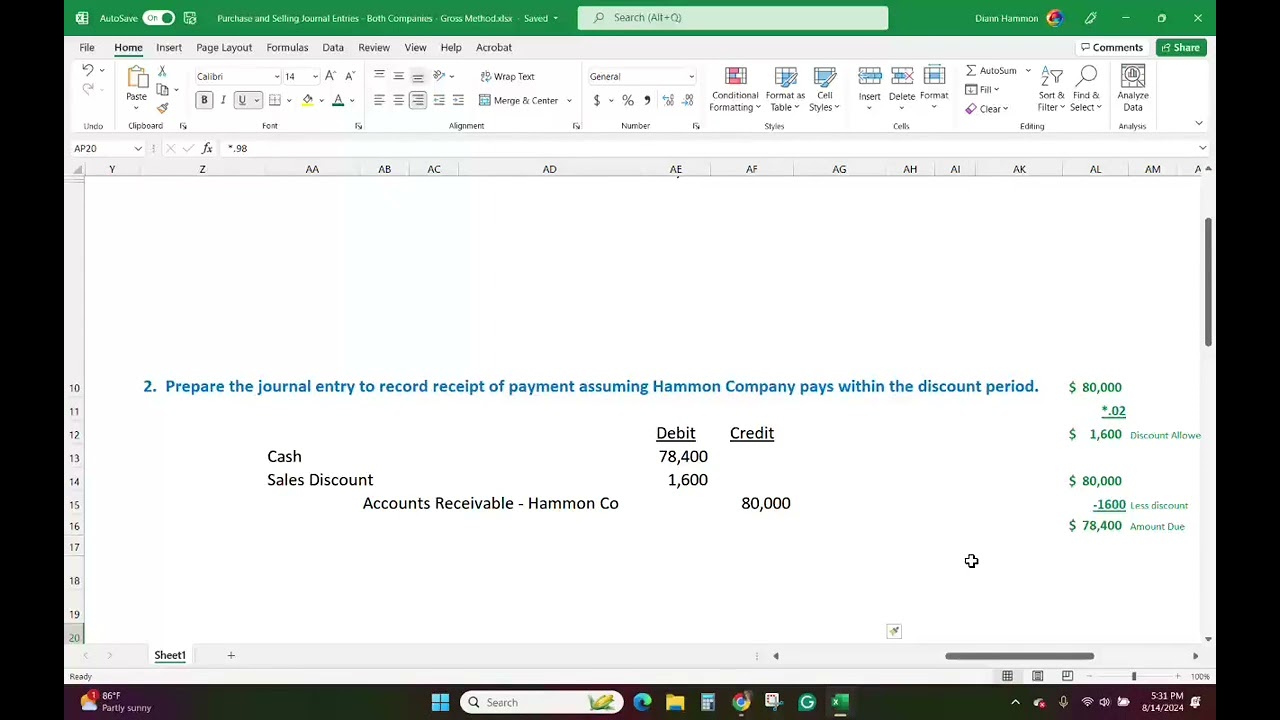Screen dimensions: 1280x720
Task: Apply Percent Style format
Action: tap(628, 100)
